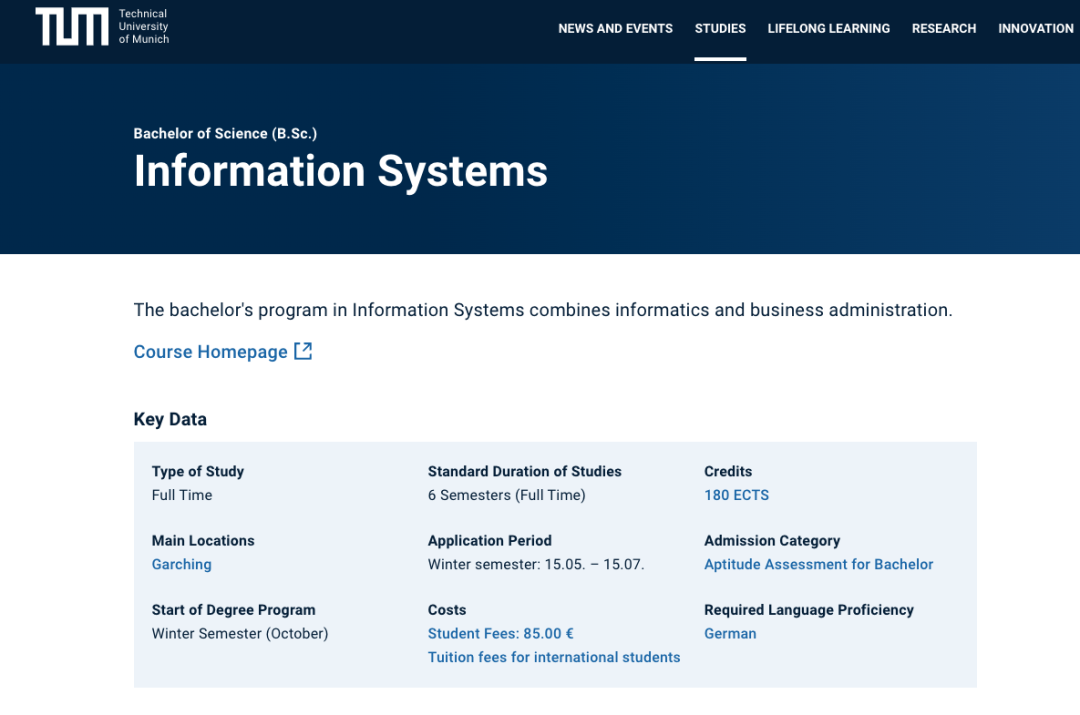Open the Research navigation item
Viewport: 1080px width, 715px height.
coord(944,28)
